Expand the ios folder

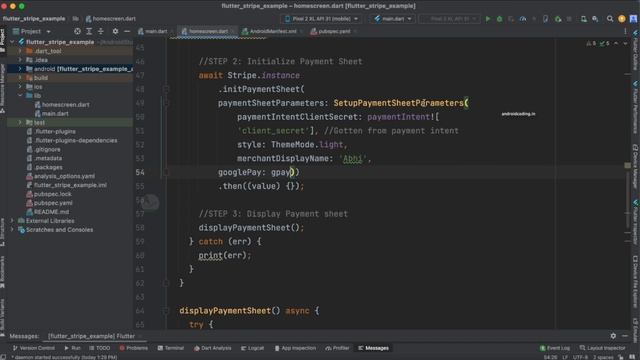point(20,87)
